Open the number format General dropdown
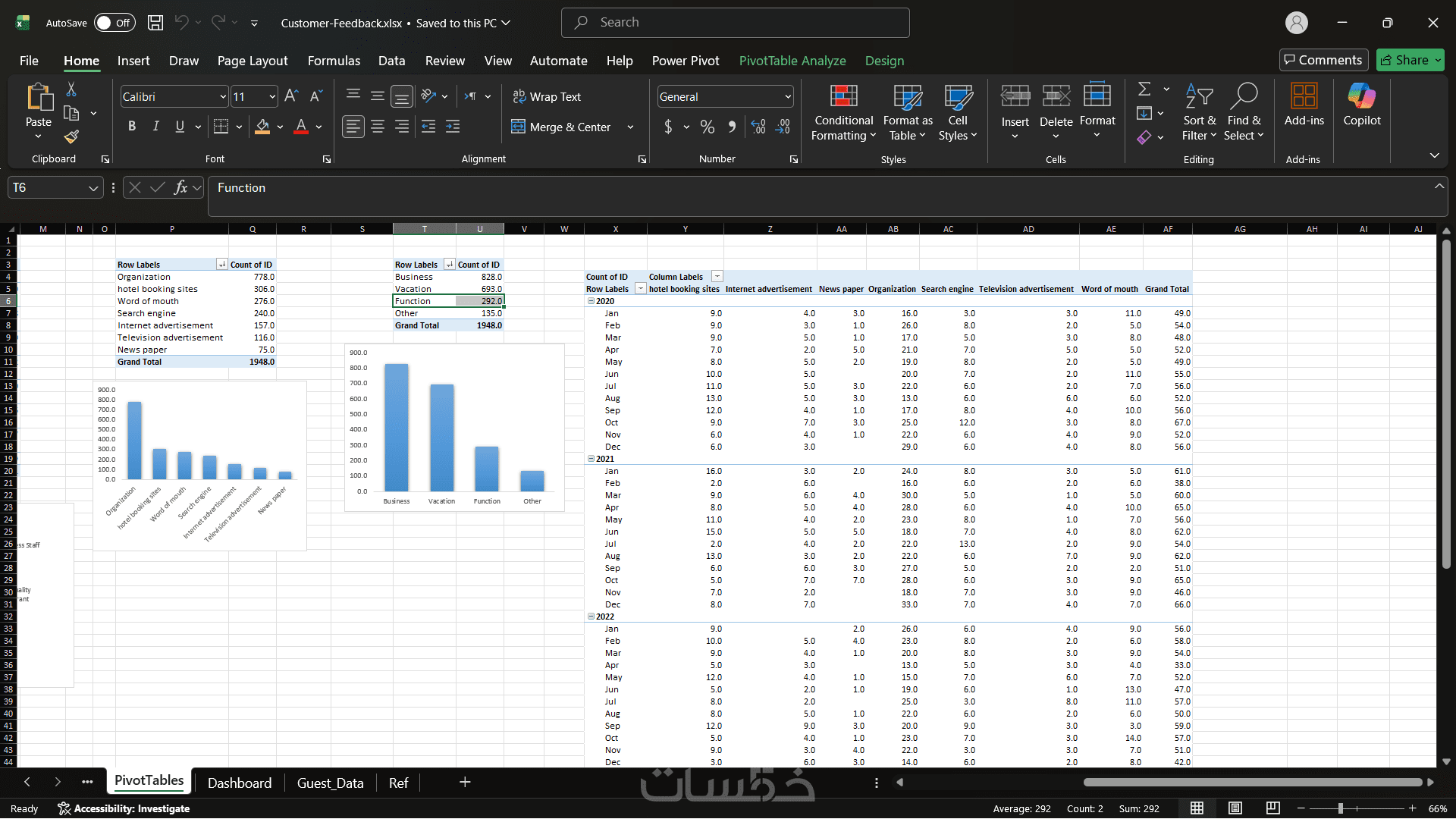 tap(788, 96)
